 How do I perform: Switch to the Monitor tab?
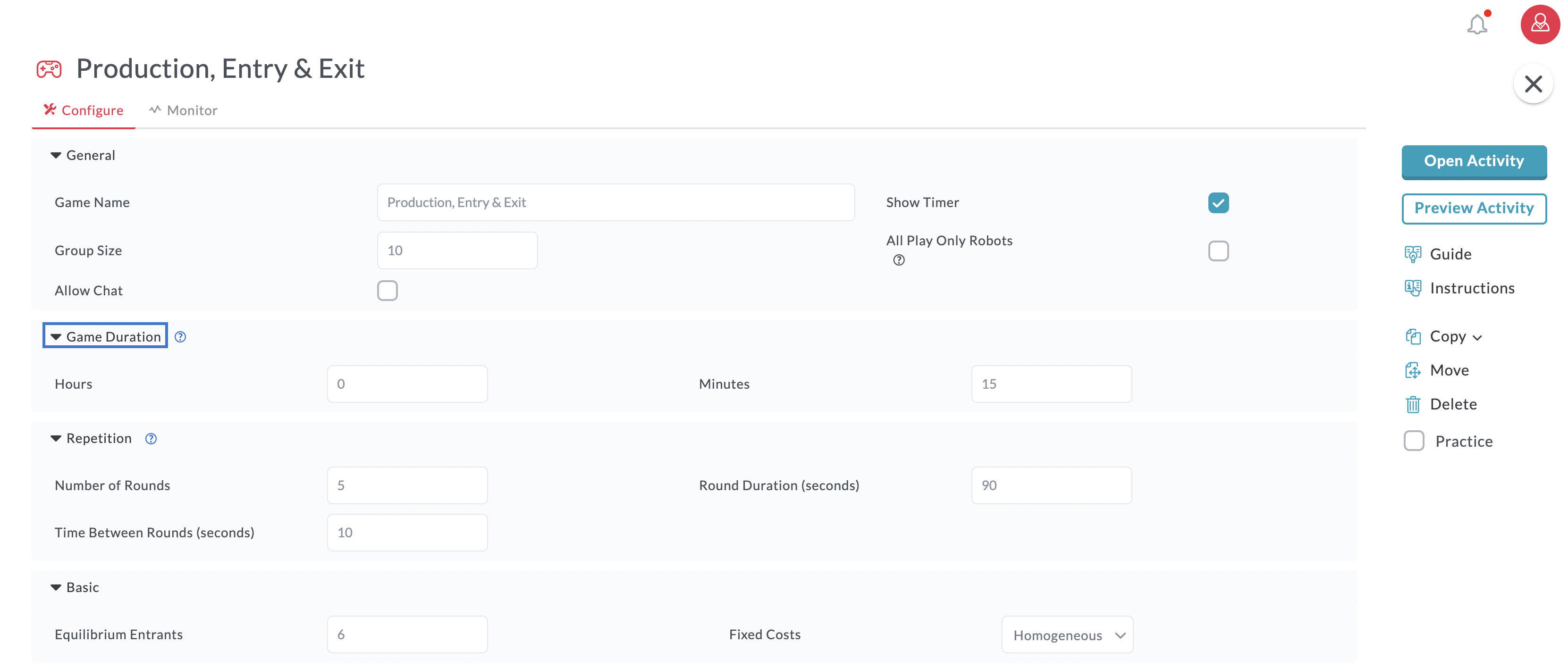click(x=183, y=110)
